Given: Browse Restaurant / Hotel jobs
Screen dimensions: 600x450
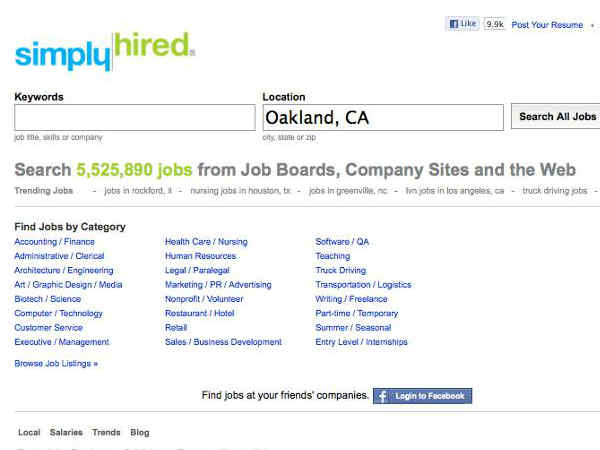Looking at the screenshot, I should (x=199, y=313).
